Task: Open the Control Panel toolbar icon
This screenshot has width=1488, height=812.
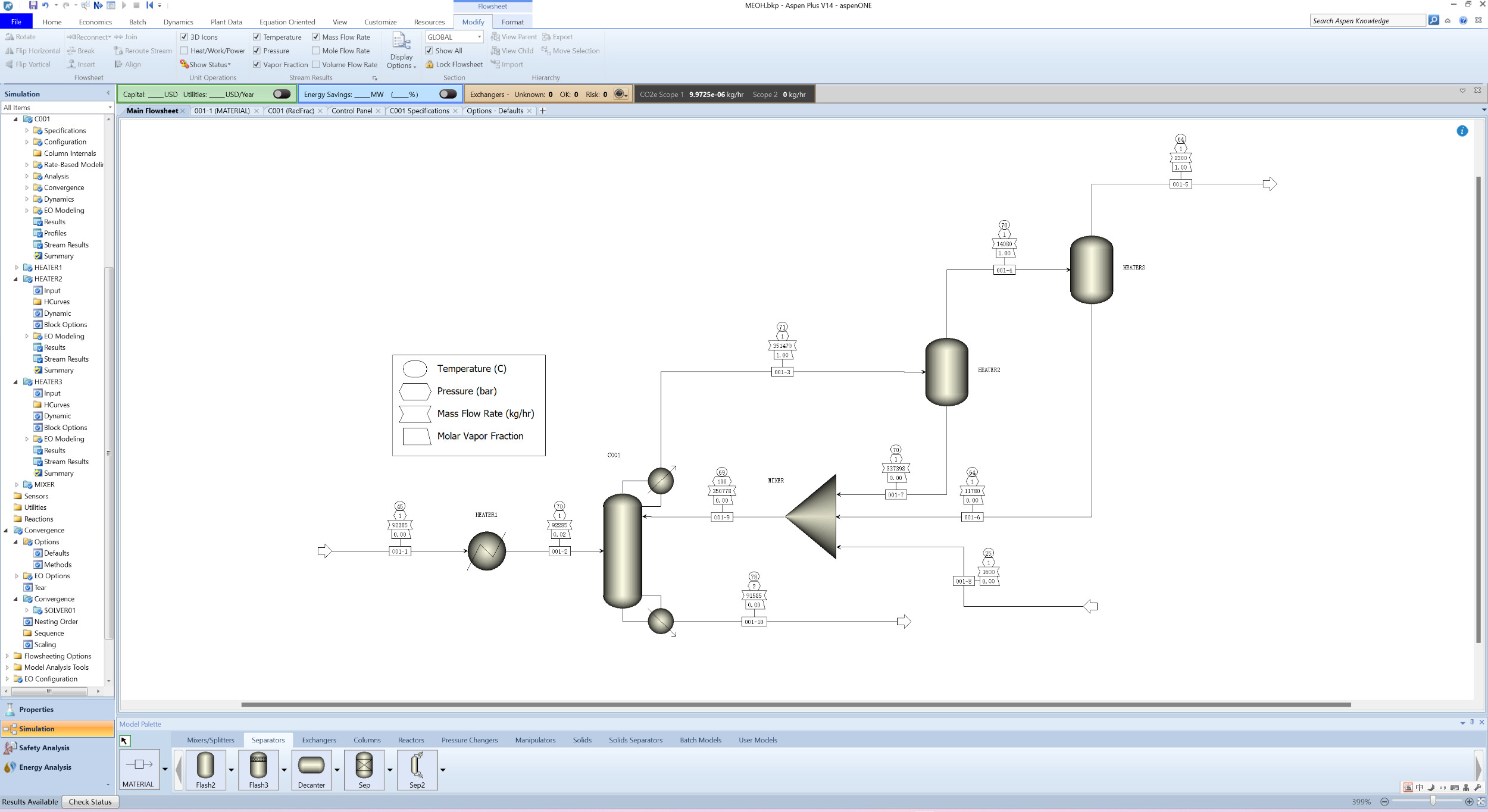Action: pos(111,5)
